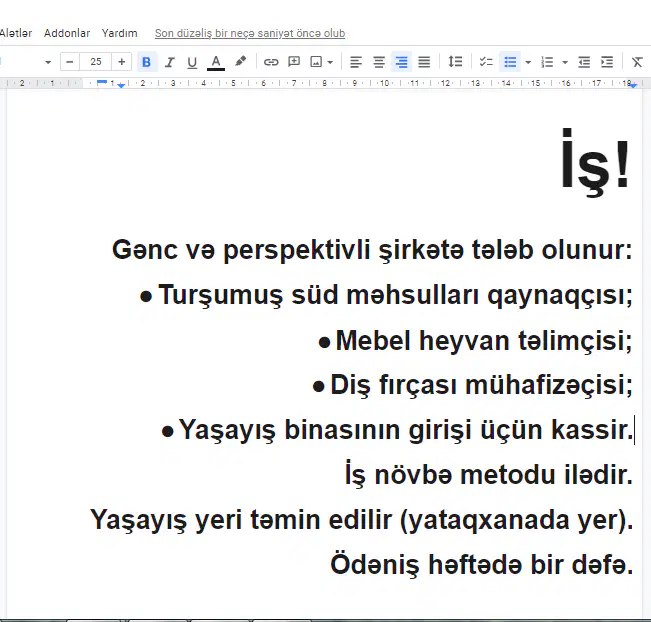The image size is (651, 622).
Task: Click bullet 'Diş fırçası mühafizəçisi;'
Action: point(482,385)
